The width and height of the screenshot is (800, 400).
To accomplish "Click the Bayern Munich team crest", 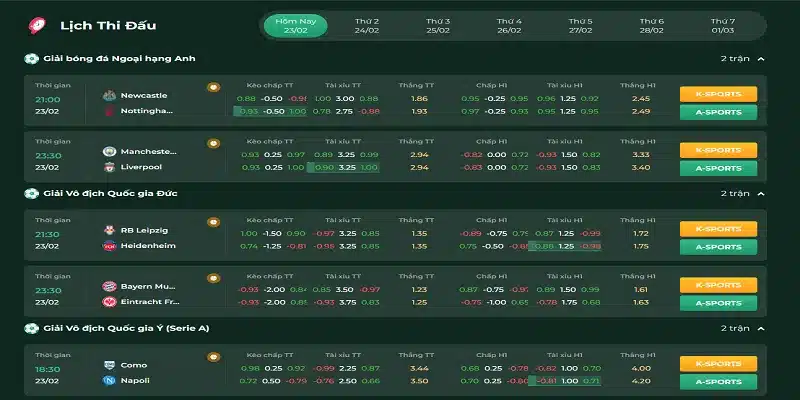I will click(109, 286).
